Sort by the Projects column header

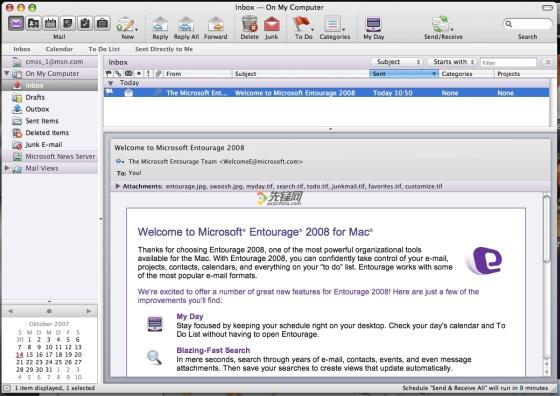522,74
